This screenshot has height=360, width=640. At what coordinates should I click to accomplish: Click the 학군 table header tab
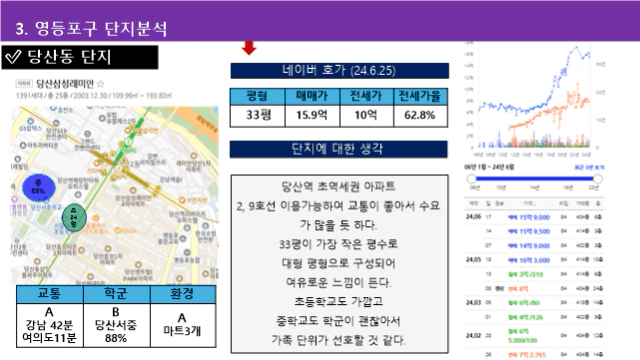click(117, 294)
